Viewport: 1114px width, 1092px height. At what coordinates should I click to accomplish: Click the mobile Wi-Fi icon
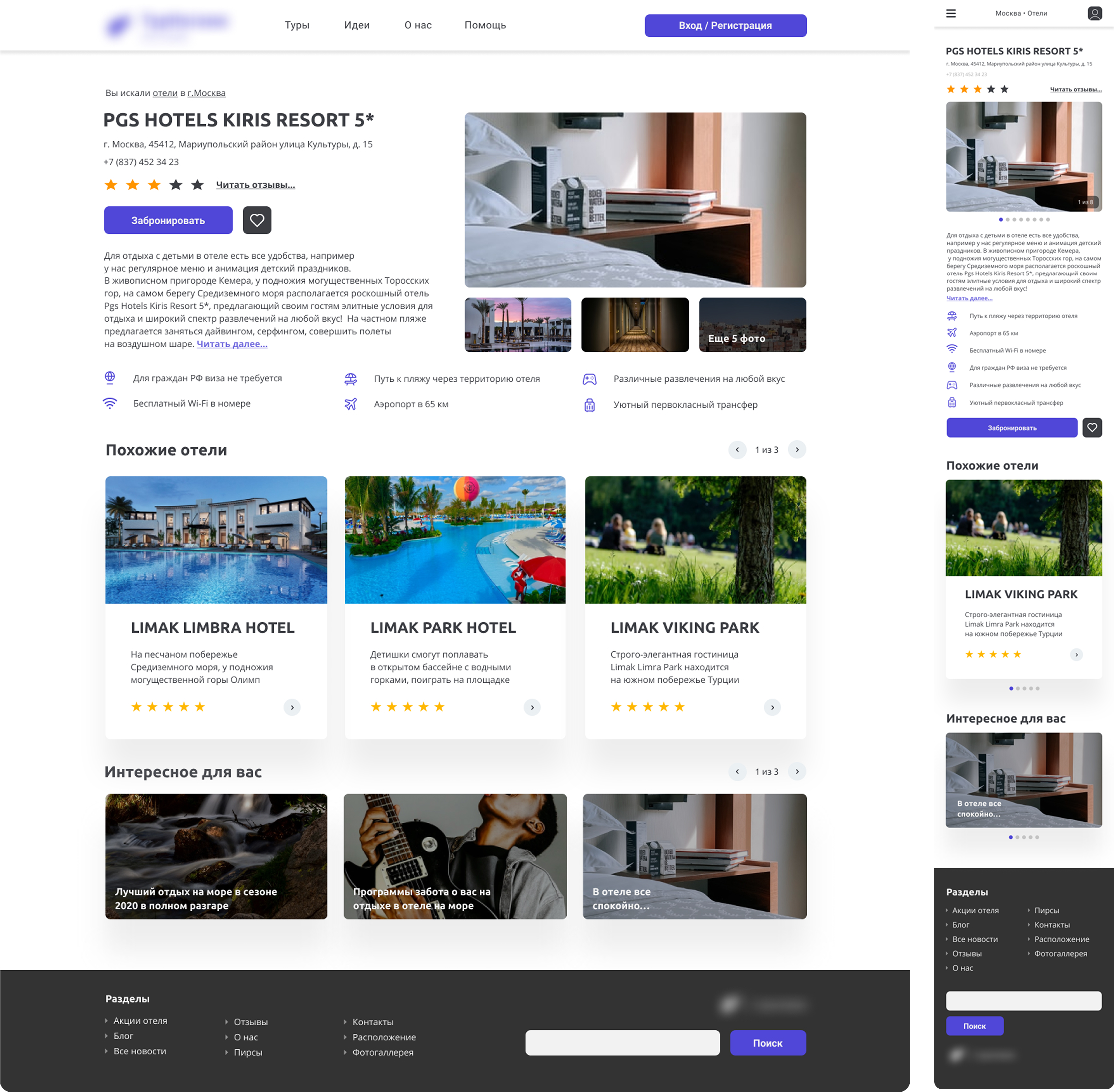(952, 349)
